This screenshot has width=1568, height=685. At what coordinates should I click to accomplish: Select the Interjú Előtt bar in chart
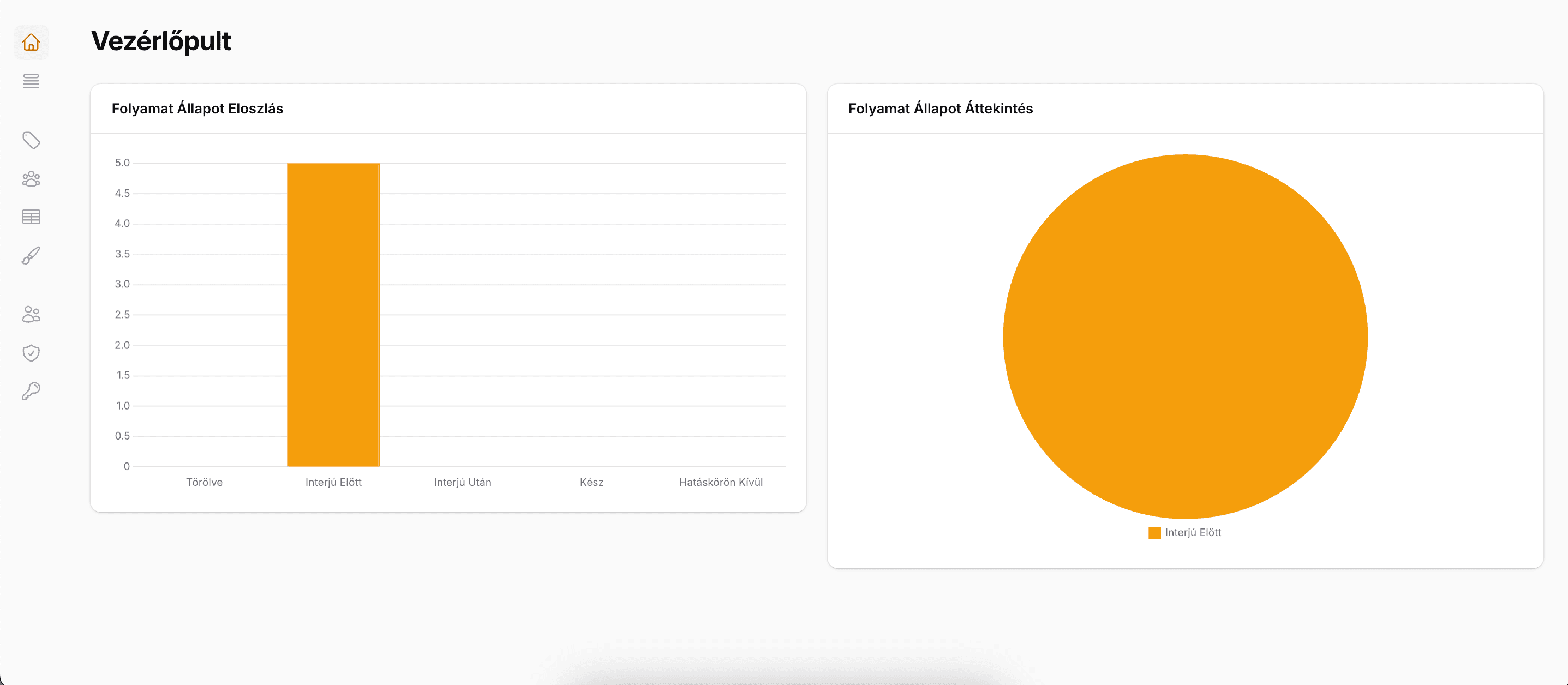[333, 313]
